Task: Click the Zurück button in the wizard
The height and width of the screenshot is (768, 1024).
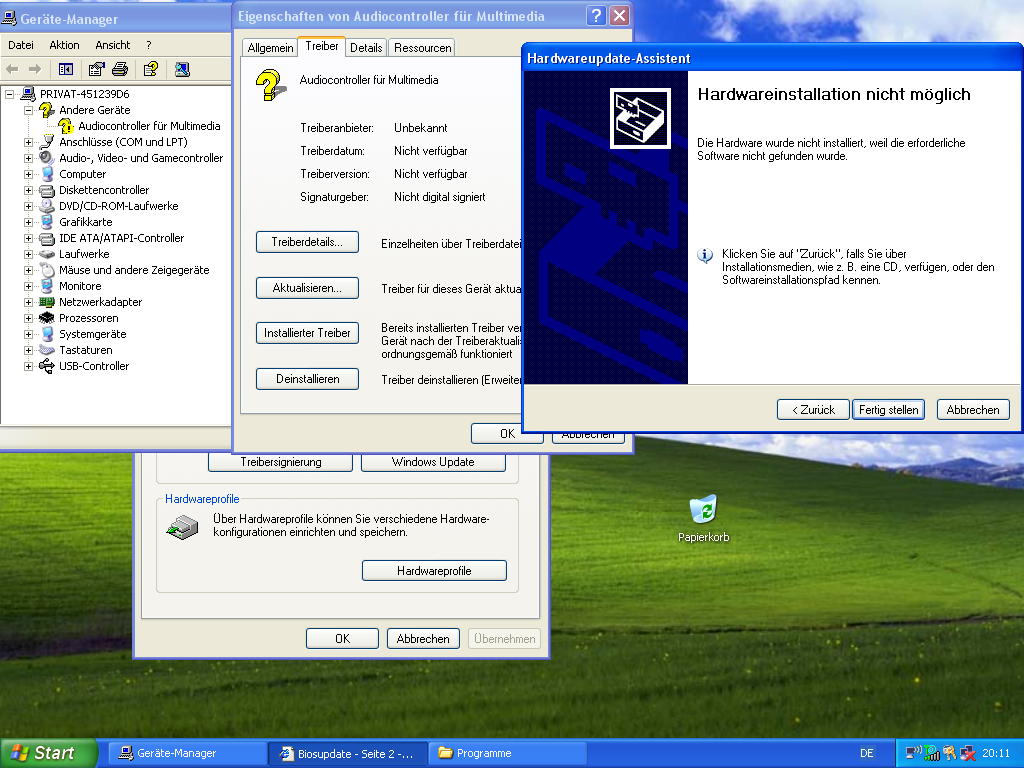Action: point(813,410)
